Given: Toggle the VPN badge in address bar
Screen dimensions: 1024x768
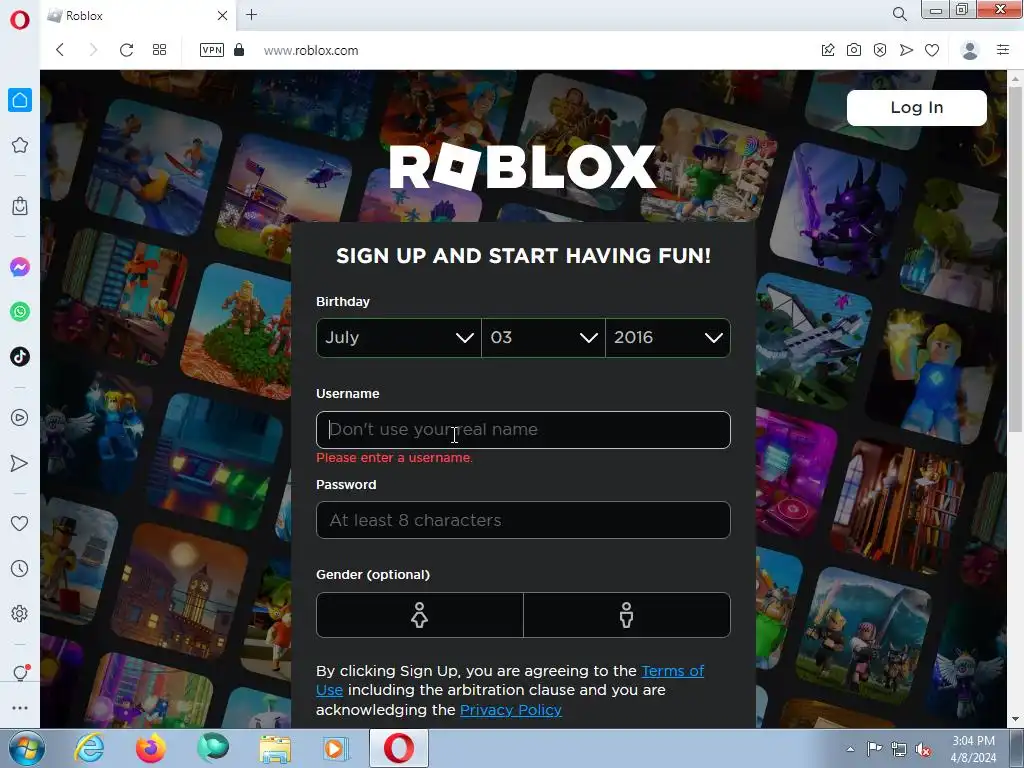Looking at the screenshot, I should tap(212, 50).
